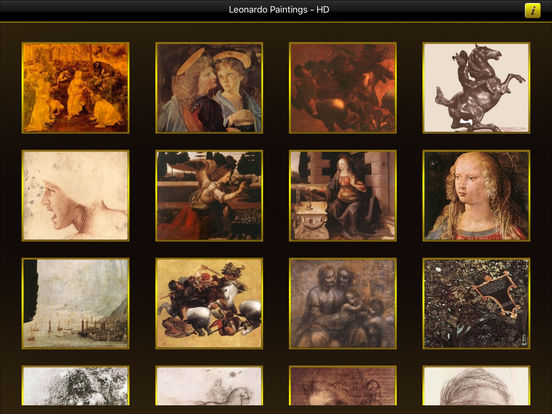The image size is (552, 414).
Task: Select the two haloed angels painting
Action: coord(209,88)
